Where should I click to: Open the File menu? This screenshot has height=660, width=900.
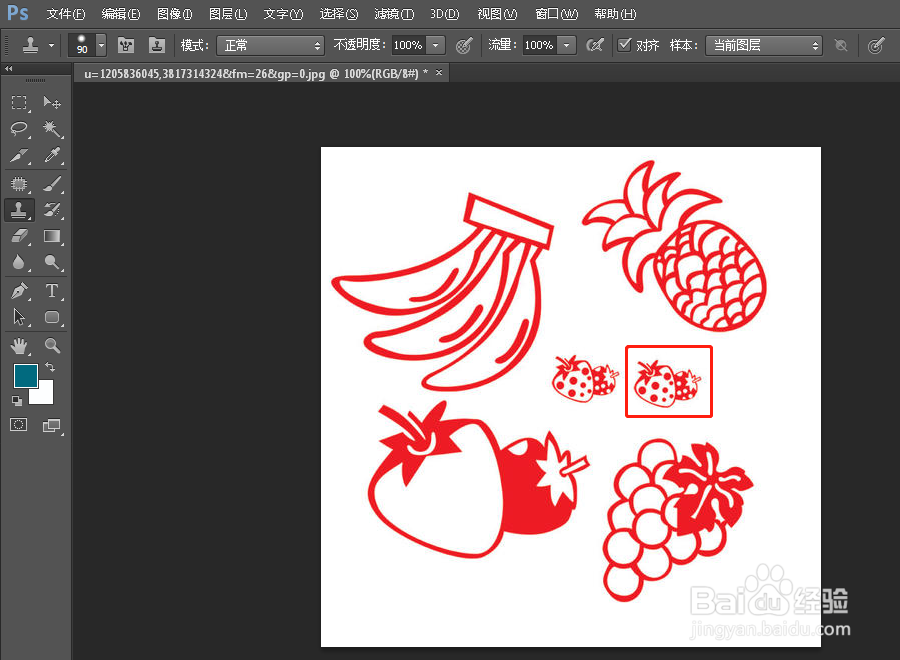coord(65,14)
